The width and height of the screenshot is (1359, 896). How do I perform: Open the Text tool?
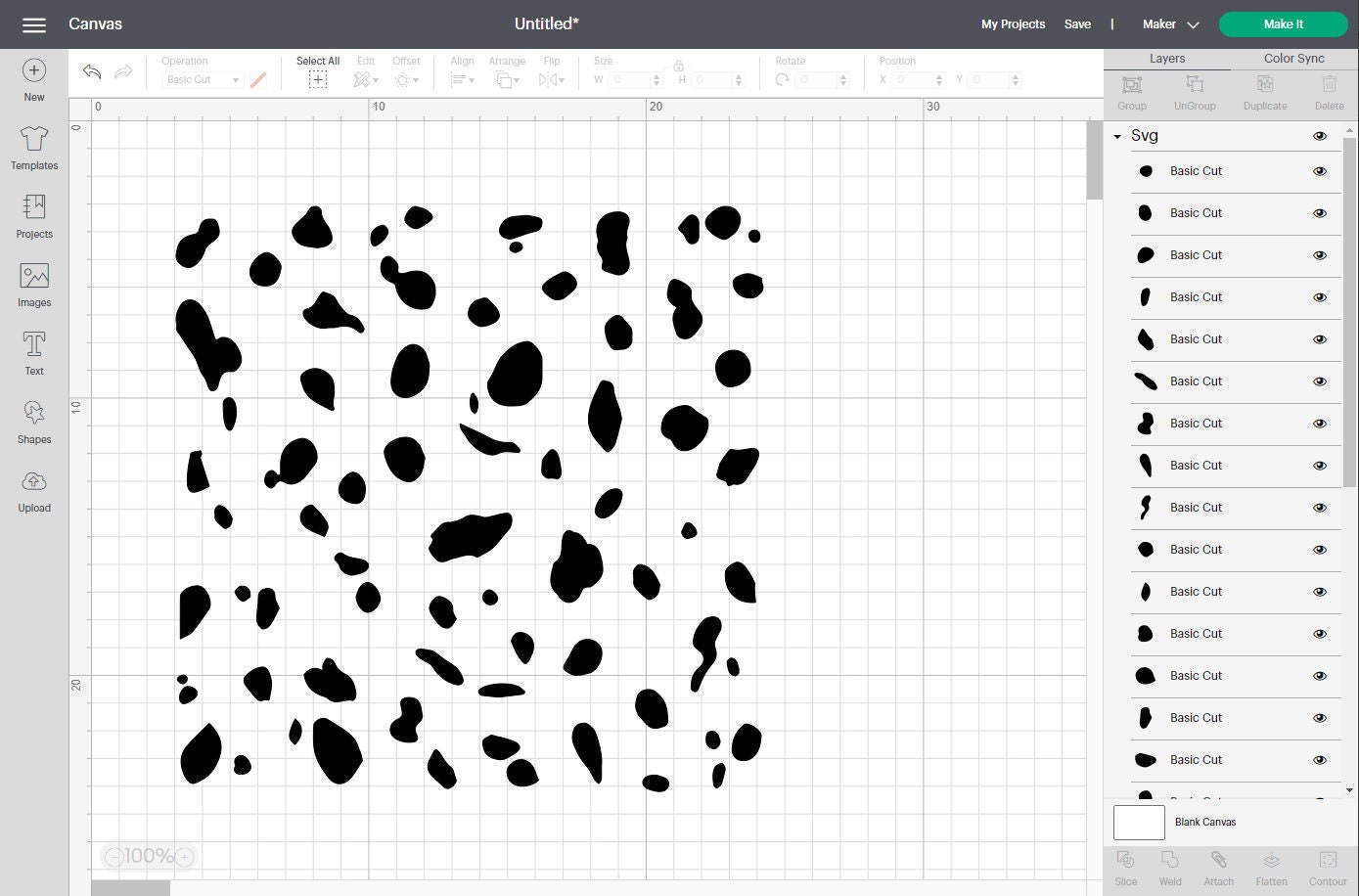pyautogui.click(x=33, y=352)
